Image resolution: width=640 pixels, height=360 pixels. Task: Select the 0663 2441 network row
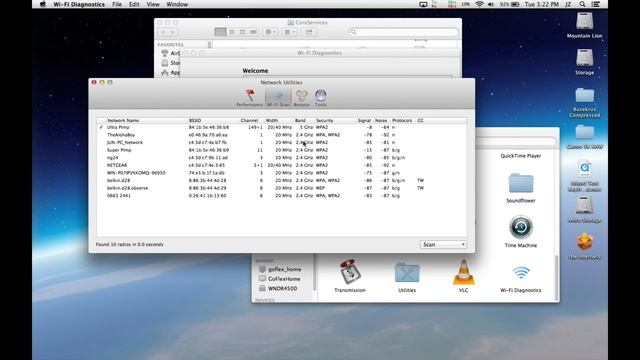pyautogui.click(x=281, y=196)
